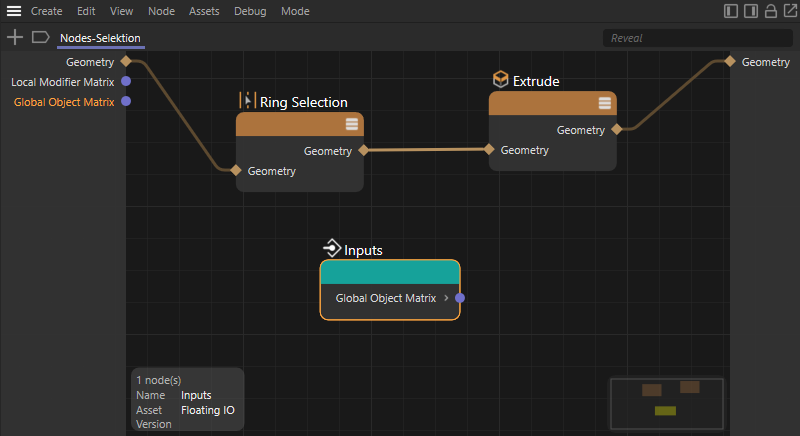Open the hamburger main menu
800x436 pixels.
pyautogui.click(x=14, y=11)
